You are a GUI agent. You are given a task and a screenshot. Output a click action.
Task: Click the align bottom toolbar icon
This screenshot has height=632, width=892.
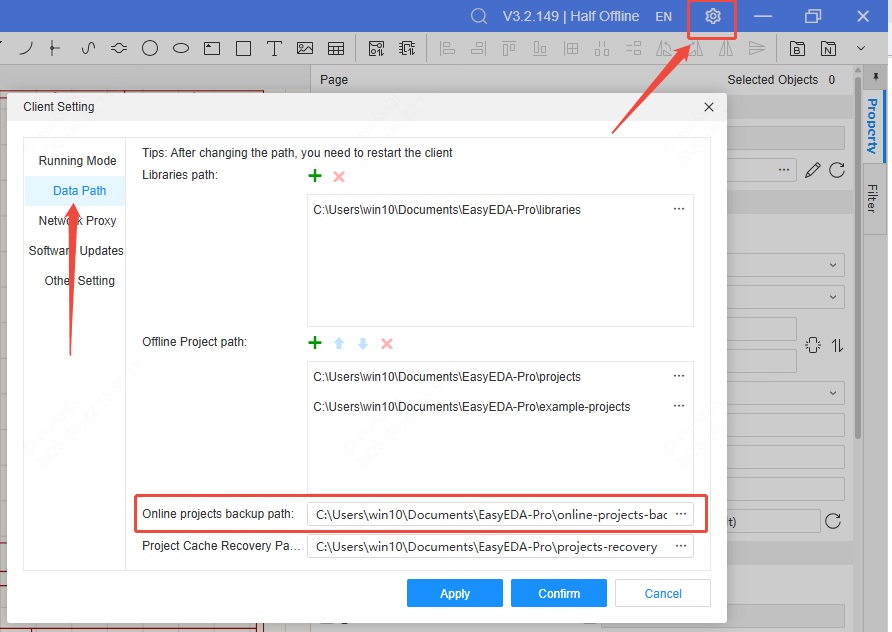(540, 48)
